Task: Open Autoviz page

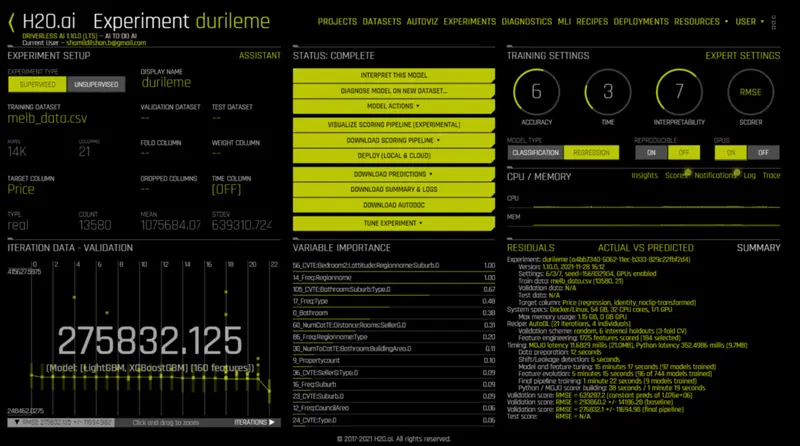Action: [422, 22]
